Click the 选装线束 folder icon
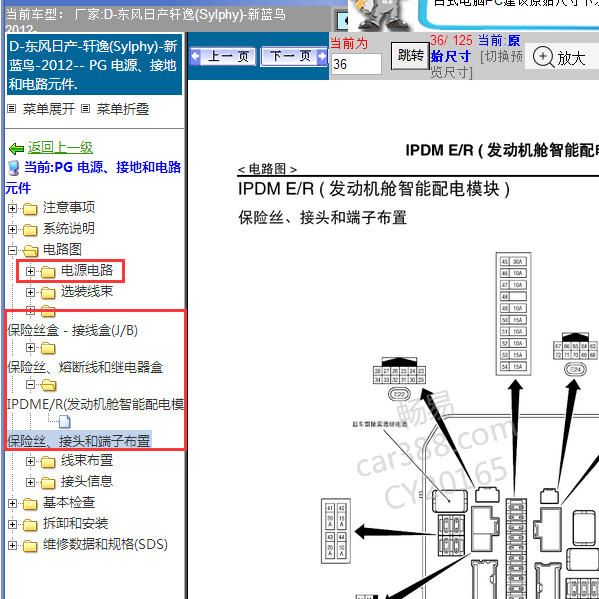Viewport: 599px width, 599px height. tap(48, 293)
